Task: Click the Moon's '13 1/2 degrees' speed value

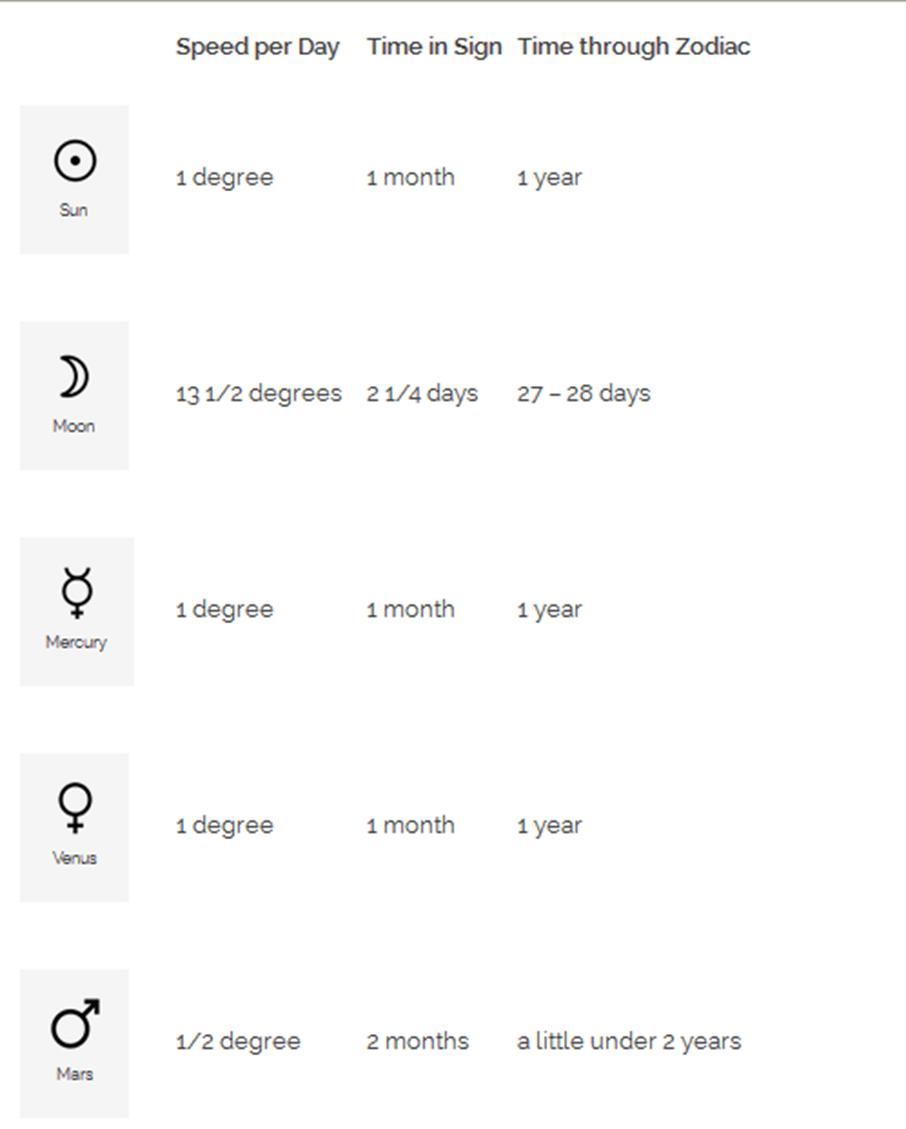Action: click(x=259, y=395)
